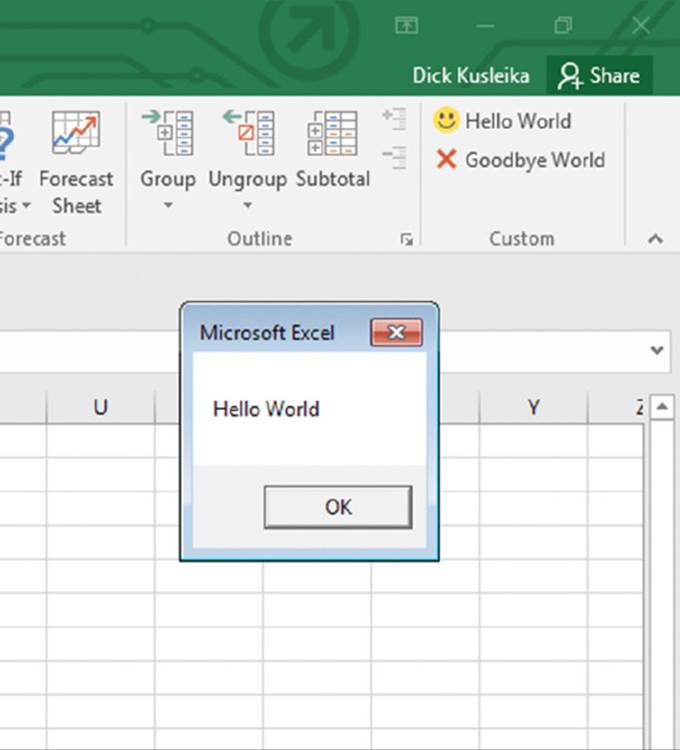The width and height of the screenshot is (680, 750).
Task: Run the Subtotal command
Action: point(333,150)
